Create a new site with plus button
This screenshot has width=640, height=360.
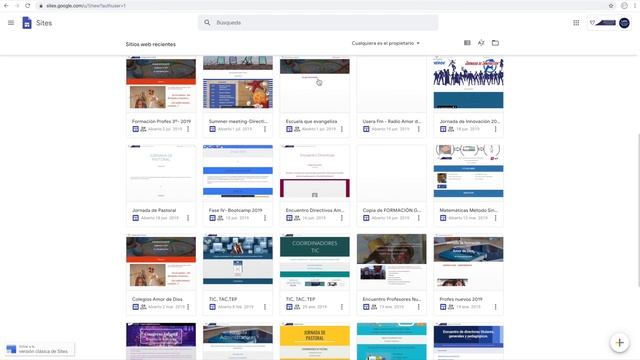pos(619,342)
